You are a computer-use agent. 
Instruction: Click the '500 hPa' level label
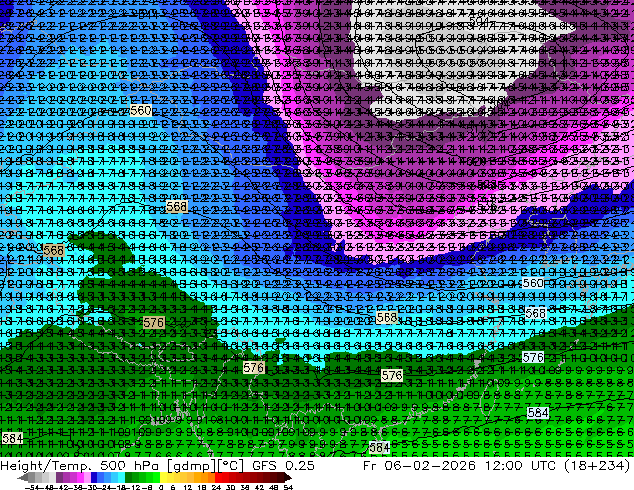click(x=129, y=466)
